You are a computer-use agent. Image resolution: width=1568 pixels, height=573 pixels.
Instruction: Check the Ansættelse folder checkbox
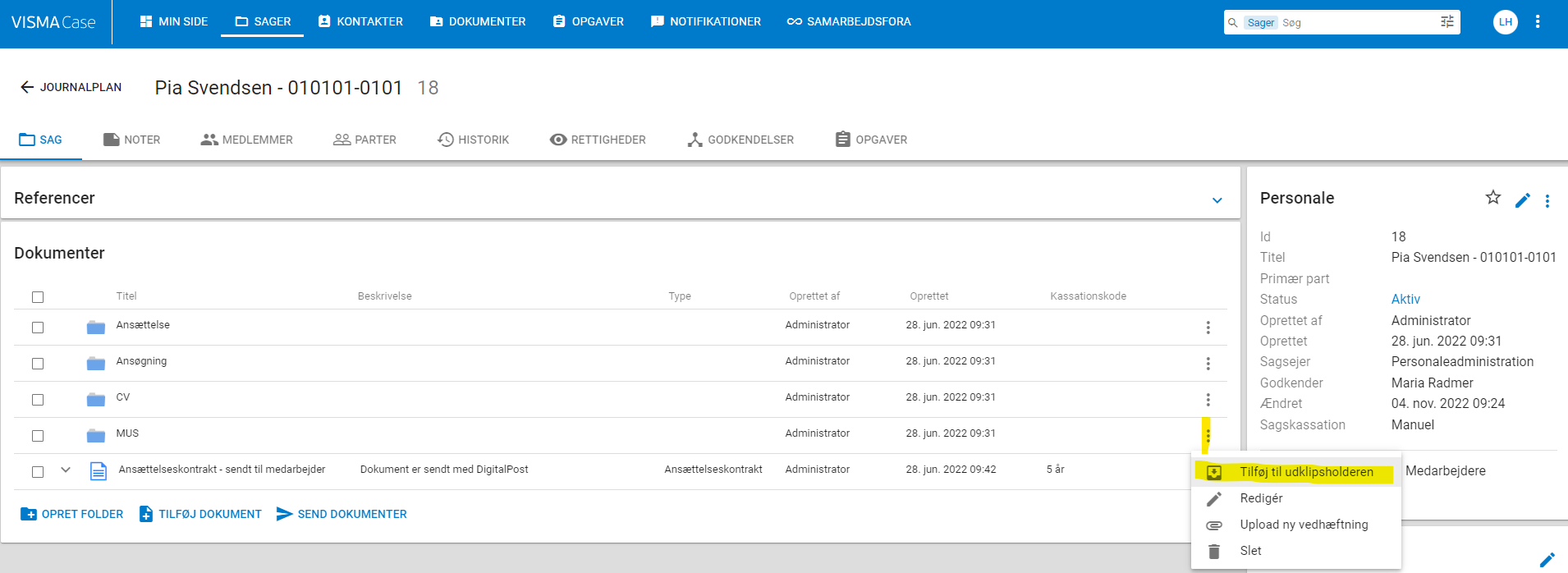click(x=38, y=328)
